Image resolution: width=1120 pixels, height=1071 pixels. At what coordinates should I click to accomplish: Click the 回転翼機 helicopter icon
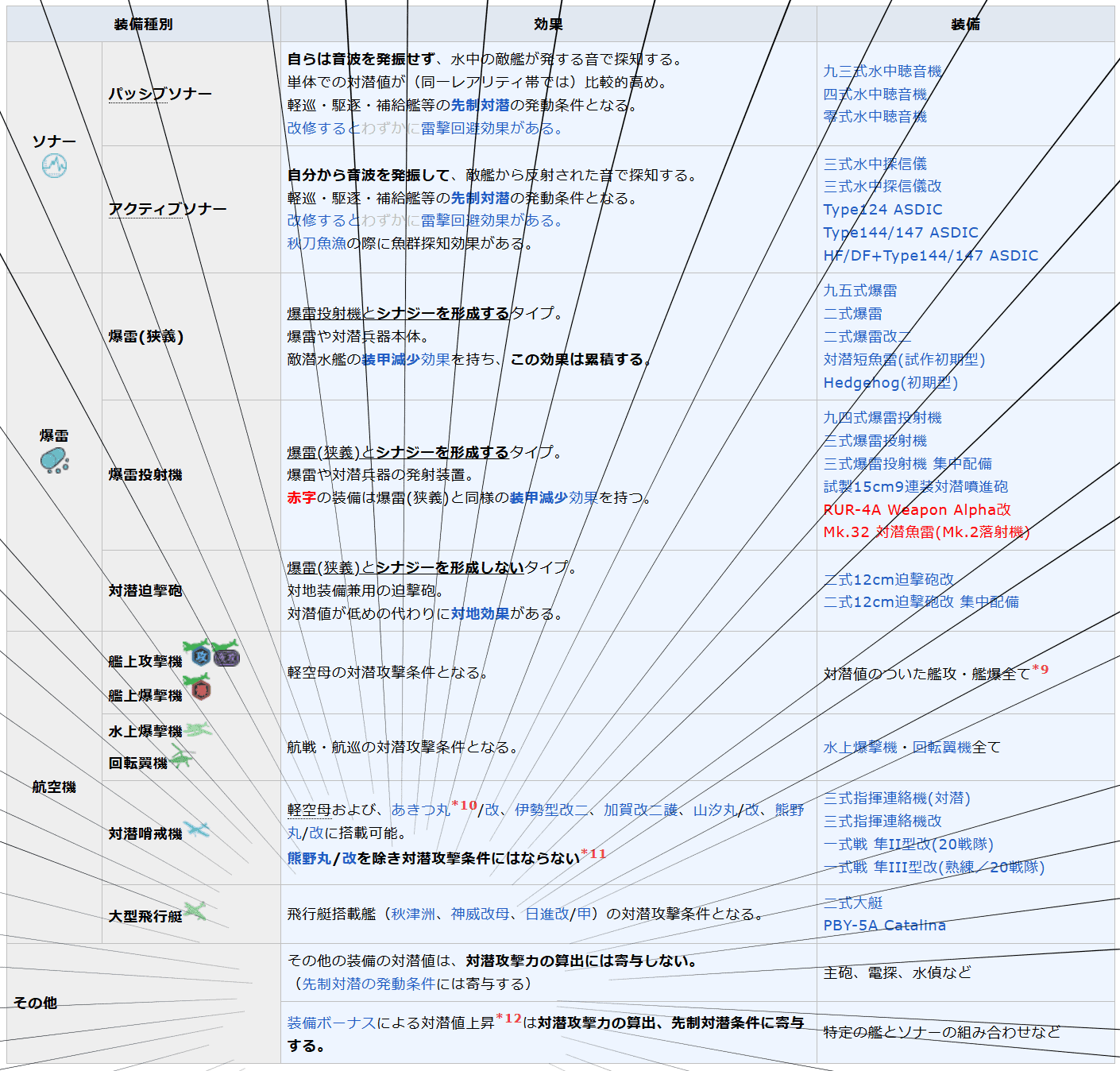point(183,759)
